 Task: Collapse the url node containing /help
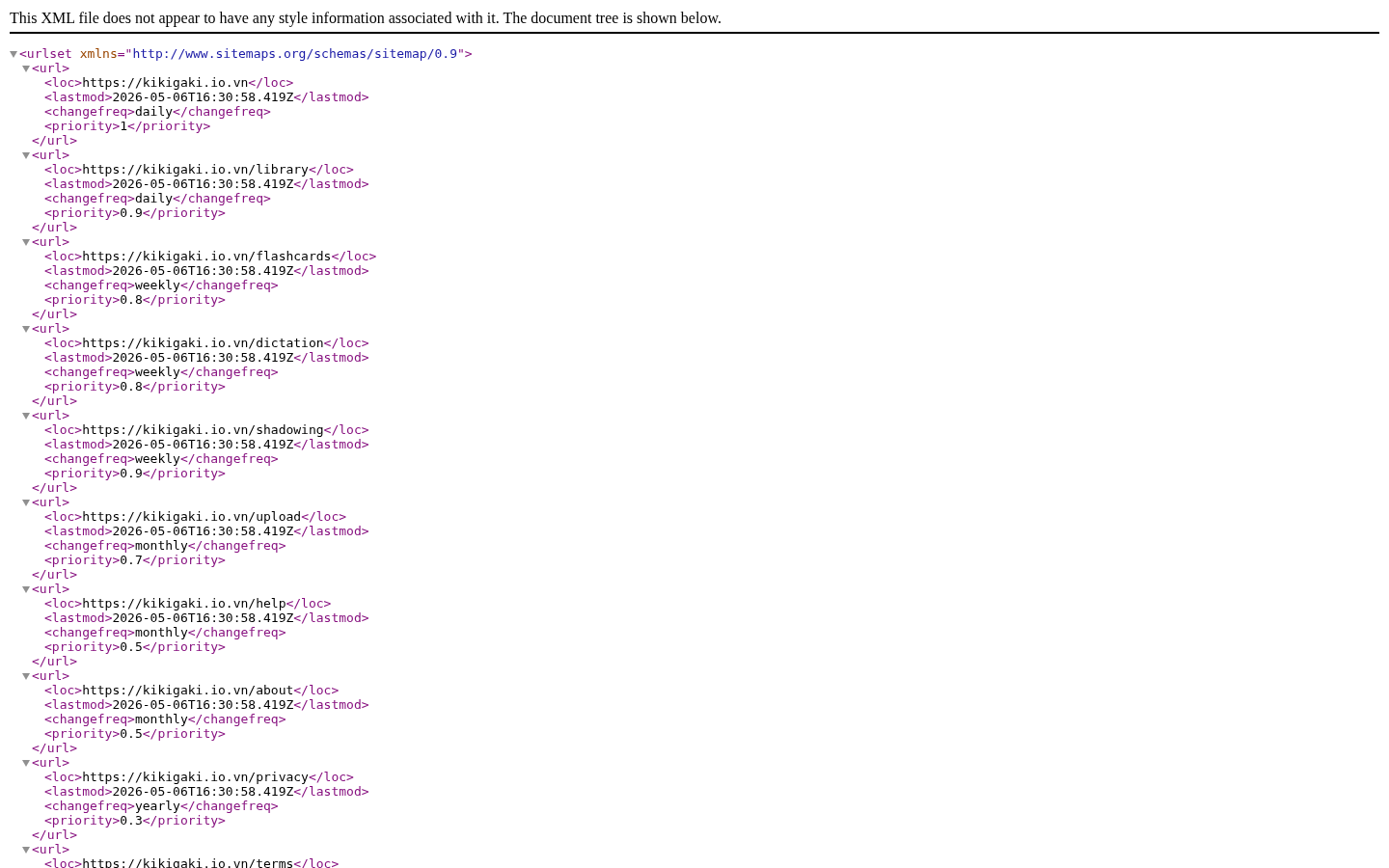pos(26,589)
